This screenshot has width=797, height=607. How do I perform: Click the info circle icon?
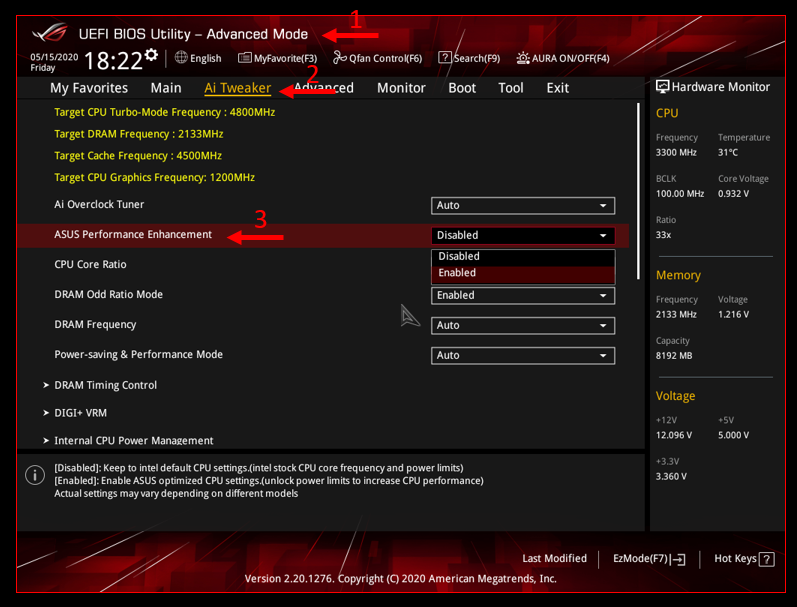click(35, 475)
